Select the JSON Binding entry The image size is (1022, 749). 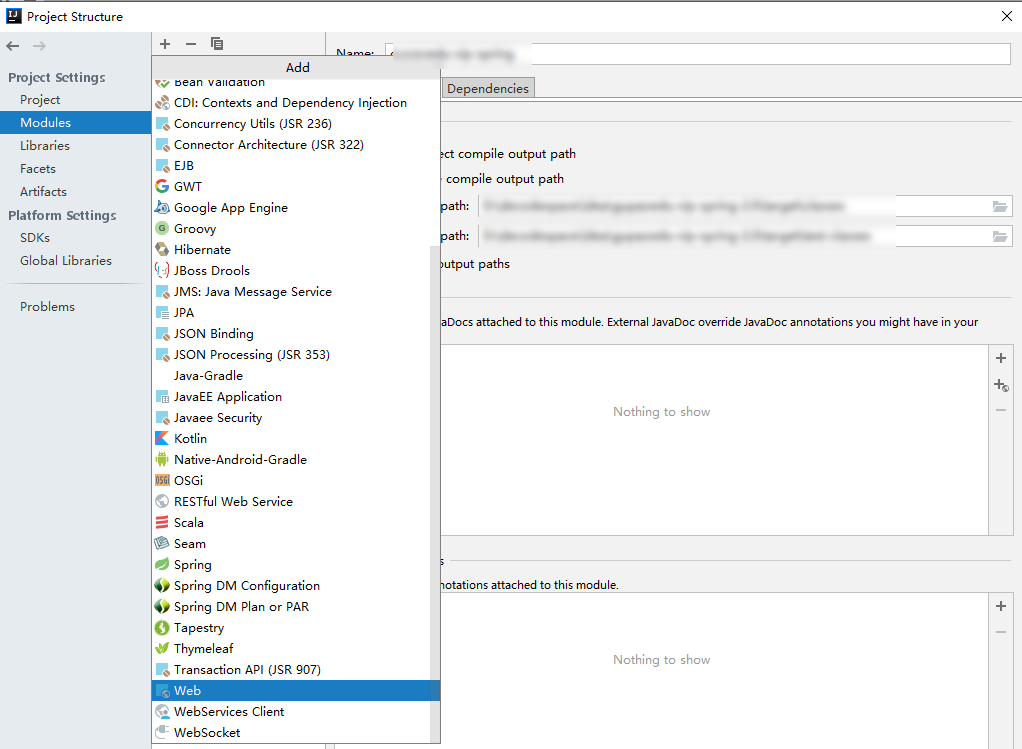[x=291, y=333]
